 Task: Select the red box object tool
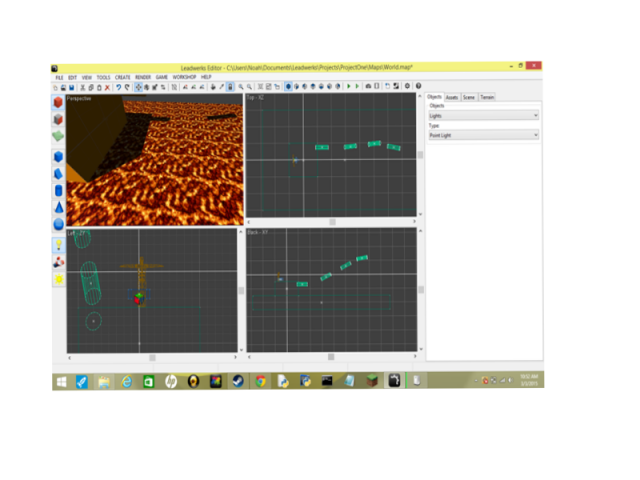pos(58,104)
